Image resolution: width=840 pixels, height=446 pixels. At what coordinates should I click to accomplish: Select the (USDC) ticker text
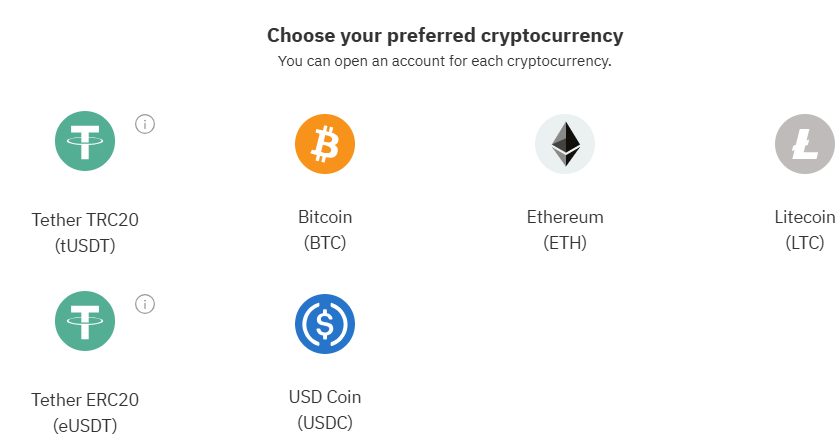point(325,422)
